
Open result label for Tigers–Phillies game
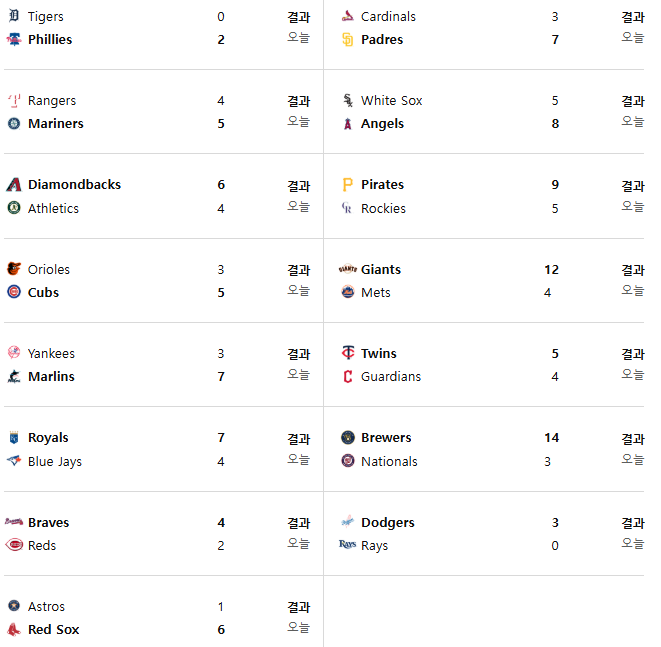click(x=298, y=17)
